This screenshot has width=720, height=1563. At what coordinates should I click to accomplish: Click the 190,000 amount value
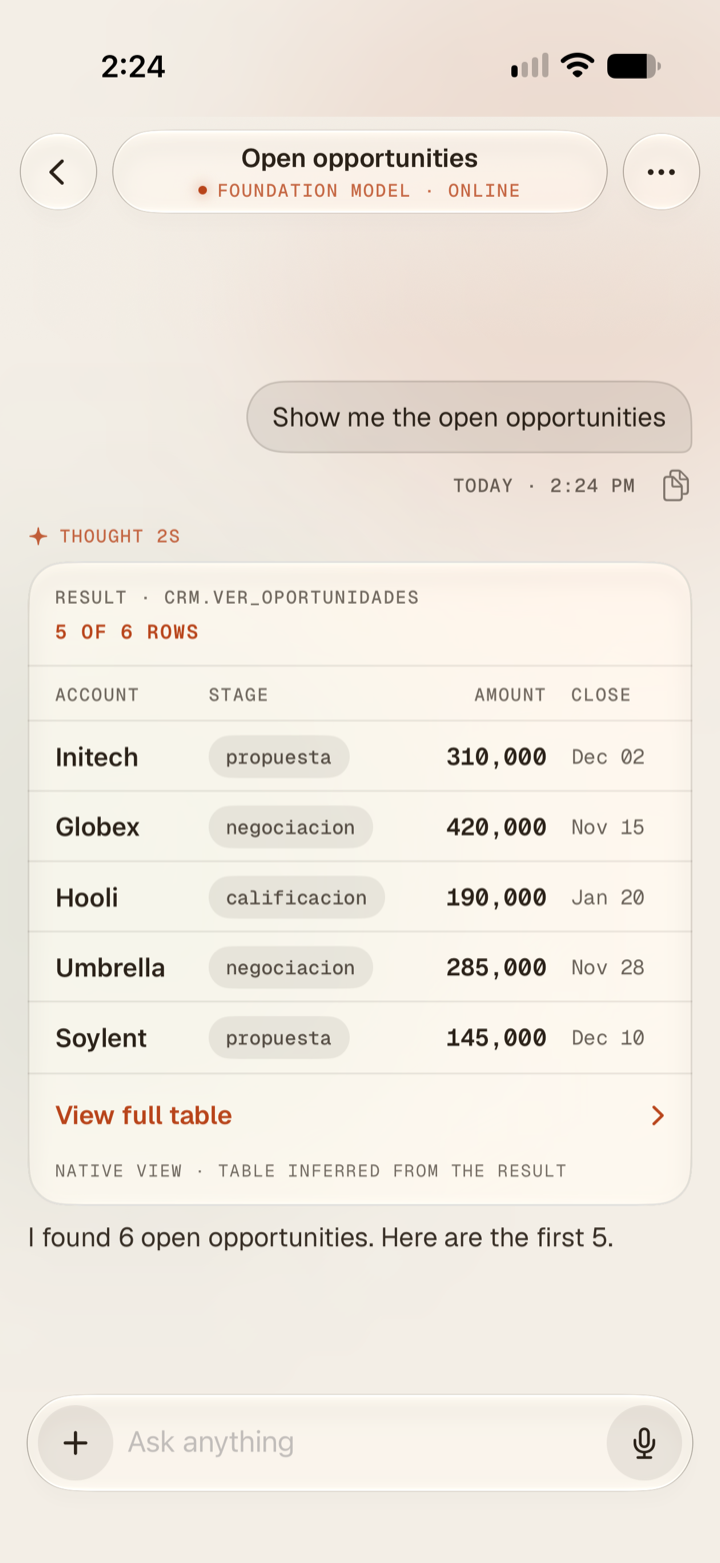(x=496, y=897)
